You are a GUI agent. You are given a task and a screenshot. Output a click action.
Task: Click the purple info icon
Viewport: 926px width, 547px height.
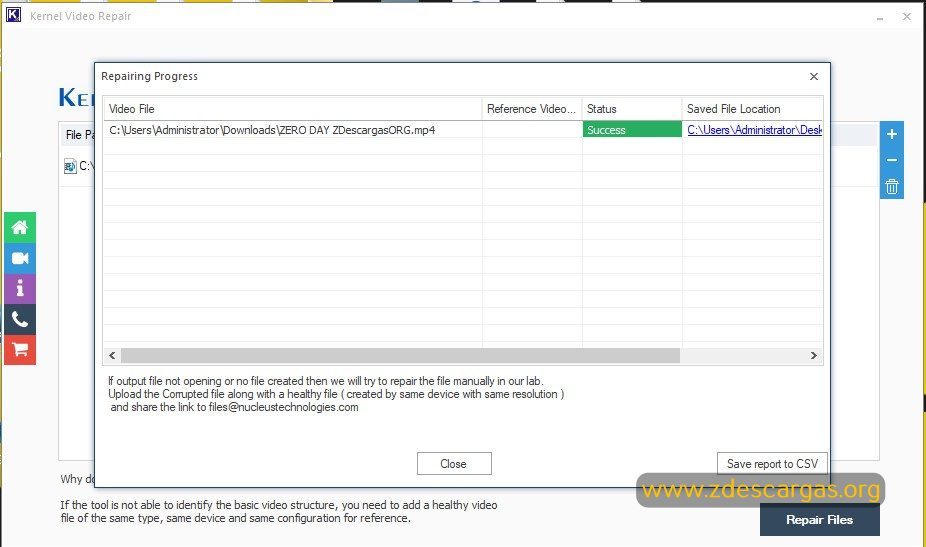(x=20, y=289)
